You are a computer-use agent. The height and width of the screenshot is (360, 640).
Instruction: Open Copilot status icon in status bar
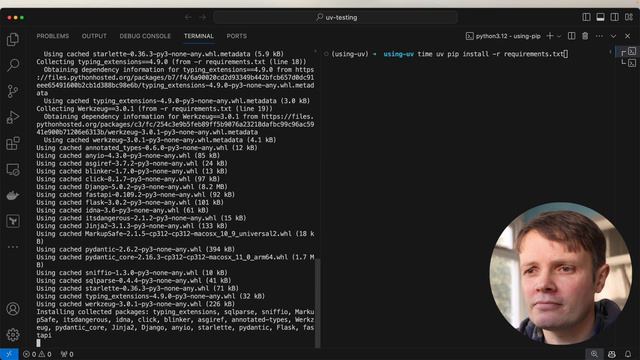coord(611,354)
